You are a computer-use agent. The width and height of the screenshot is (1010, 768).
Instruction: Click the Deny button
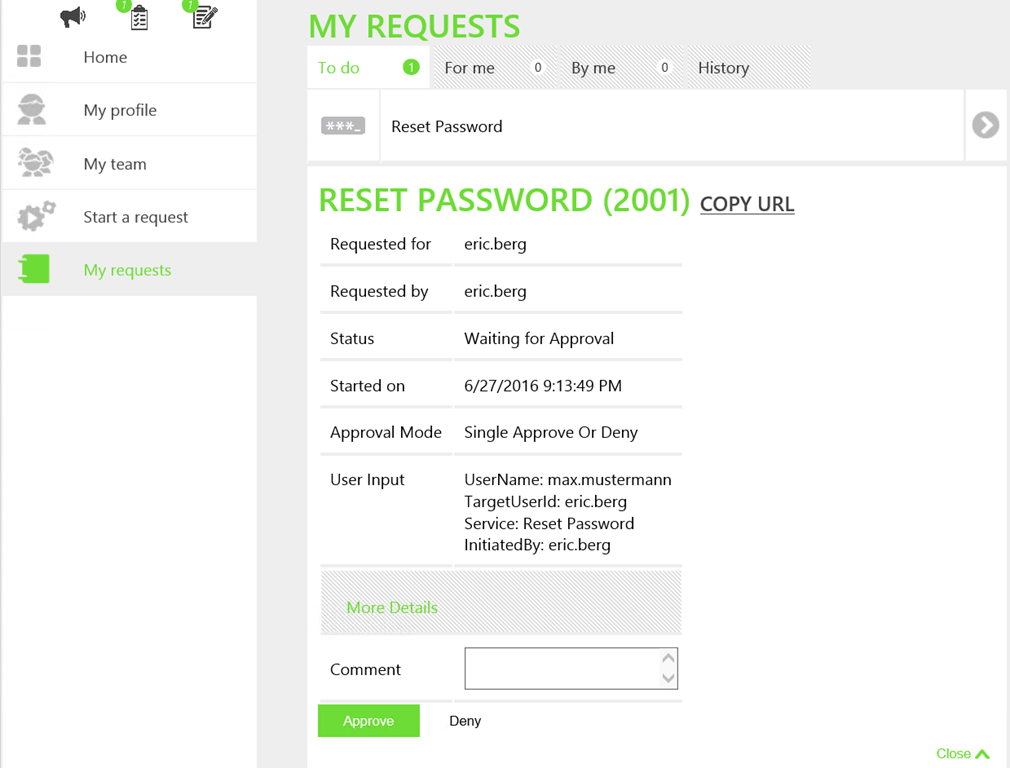[465, 721]
